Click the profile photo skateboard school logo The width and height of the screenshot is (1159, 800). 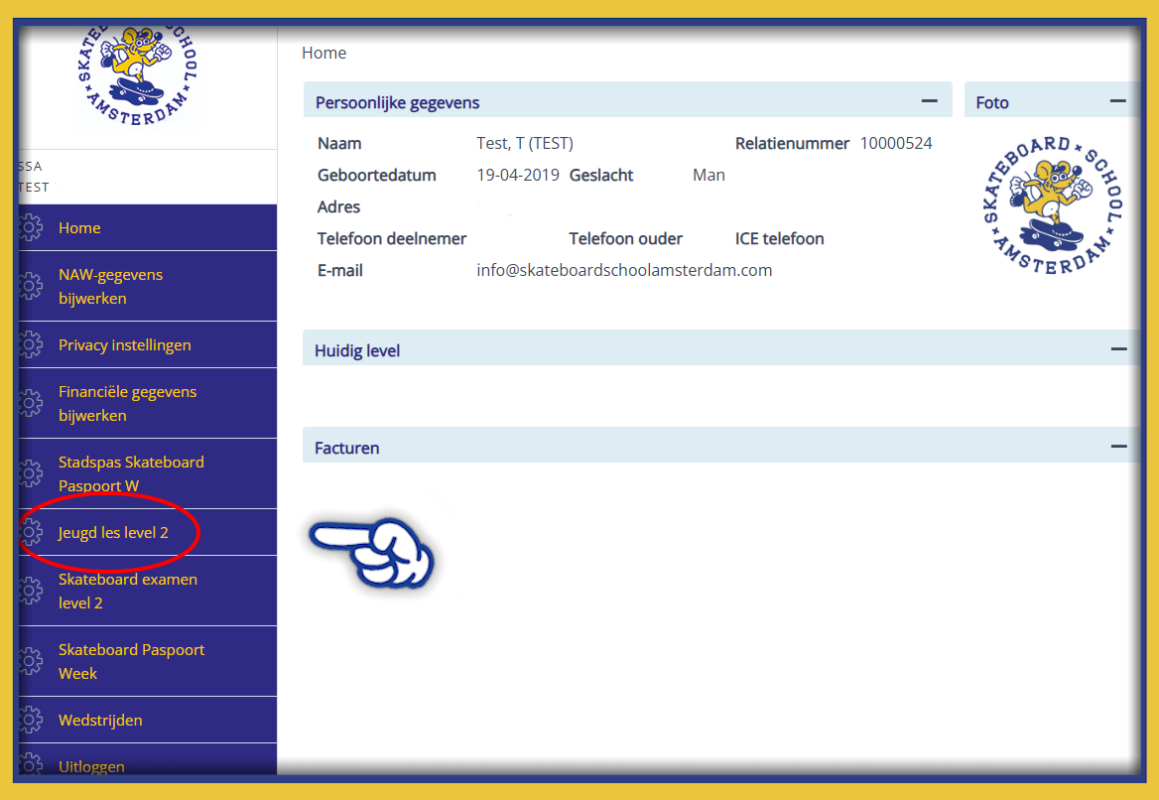(1052, 205)
